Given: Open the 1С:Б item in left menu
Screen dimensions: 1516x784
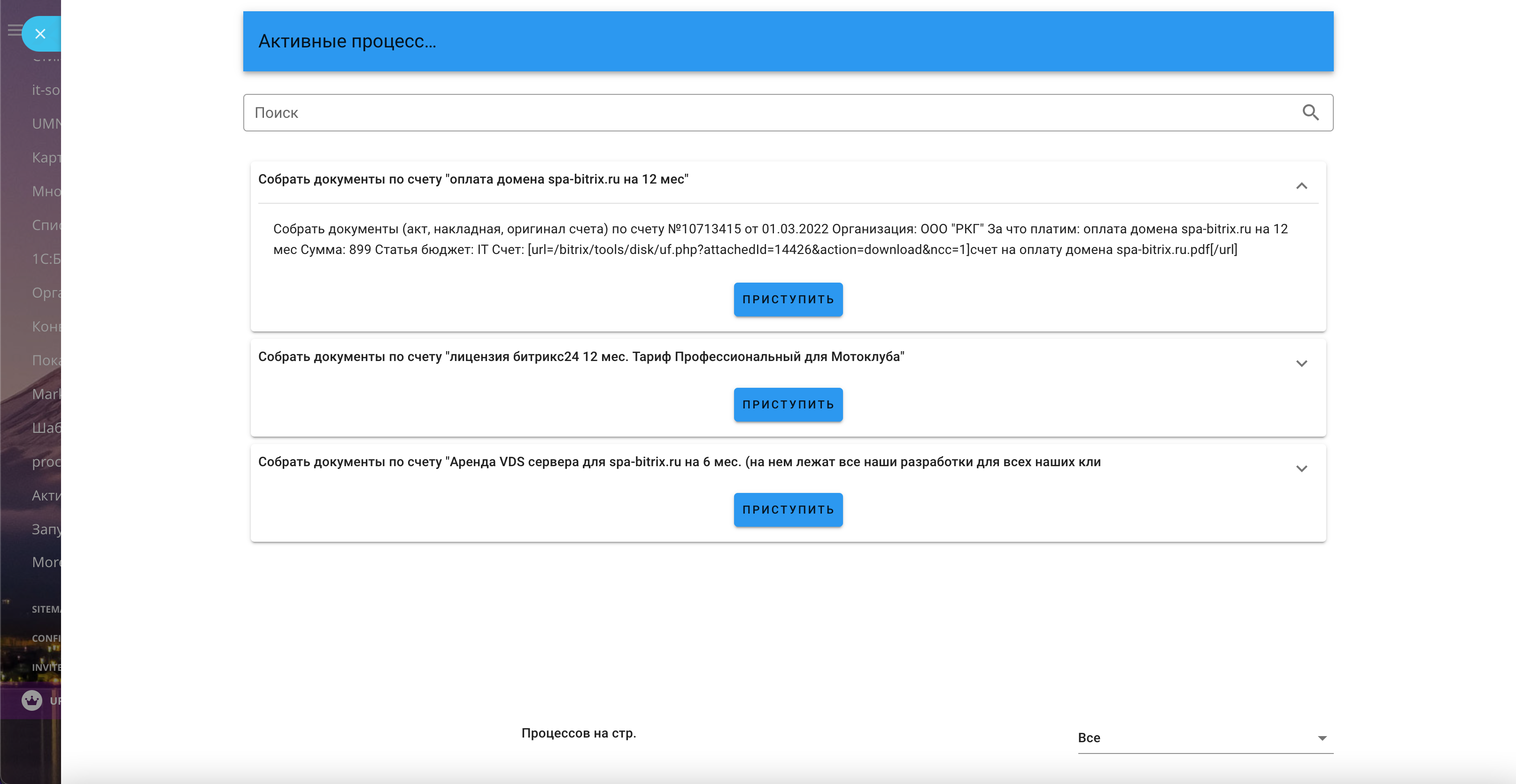Looking at the screenshot, I should (x=46, y=259).
